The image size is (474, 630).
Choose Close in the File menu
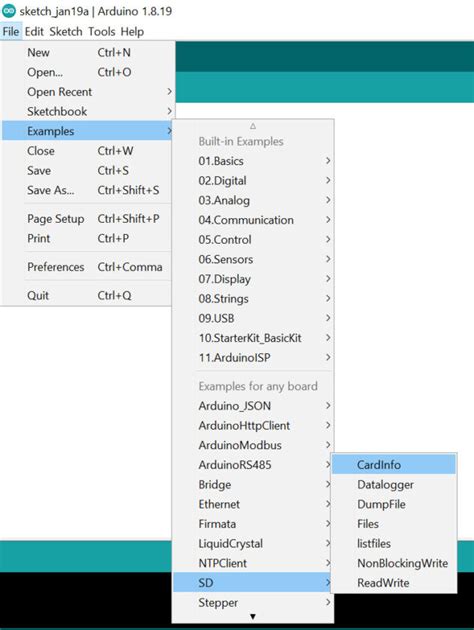[x=88, y=151]
